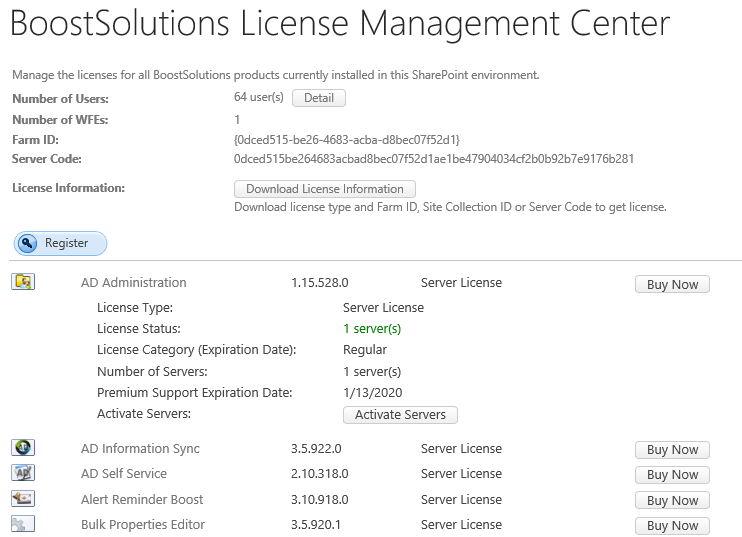The width and height of the screenshot is (742, 537).
Task: Expand the AD Self Service row
Action: (124, 474)
